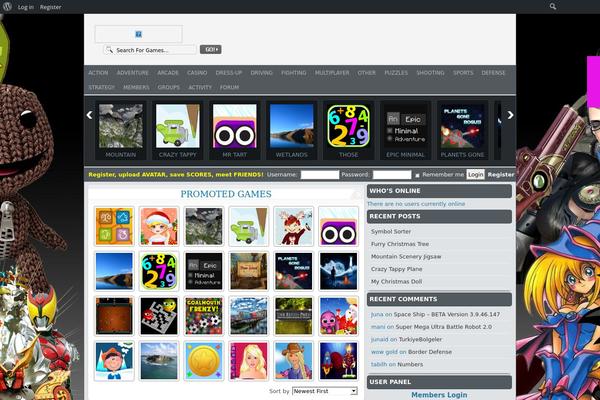Open island seascape game icon
The image size is (600, 400).
pos(159,361)
